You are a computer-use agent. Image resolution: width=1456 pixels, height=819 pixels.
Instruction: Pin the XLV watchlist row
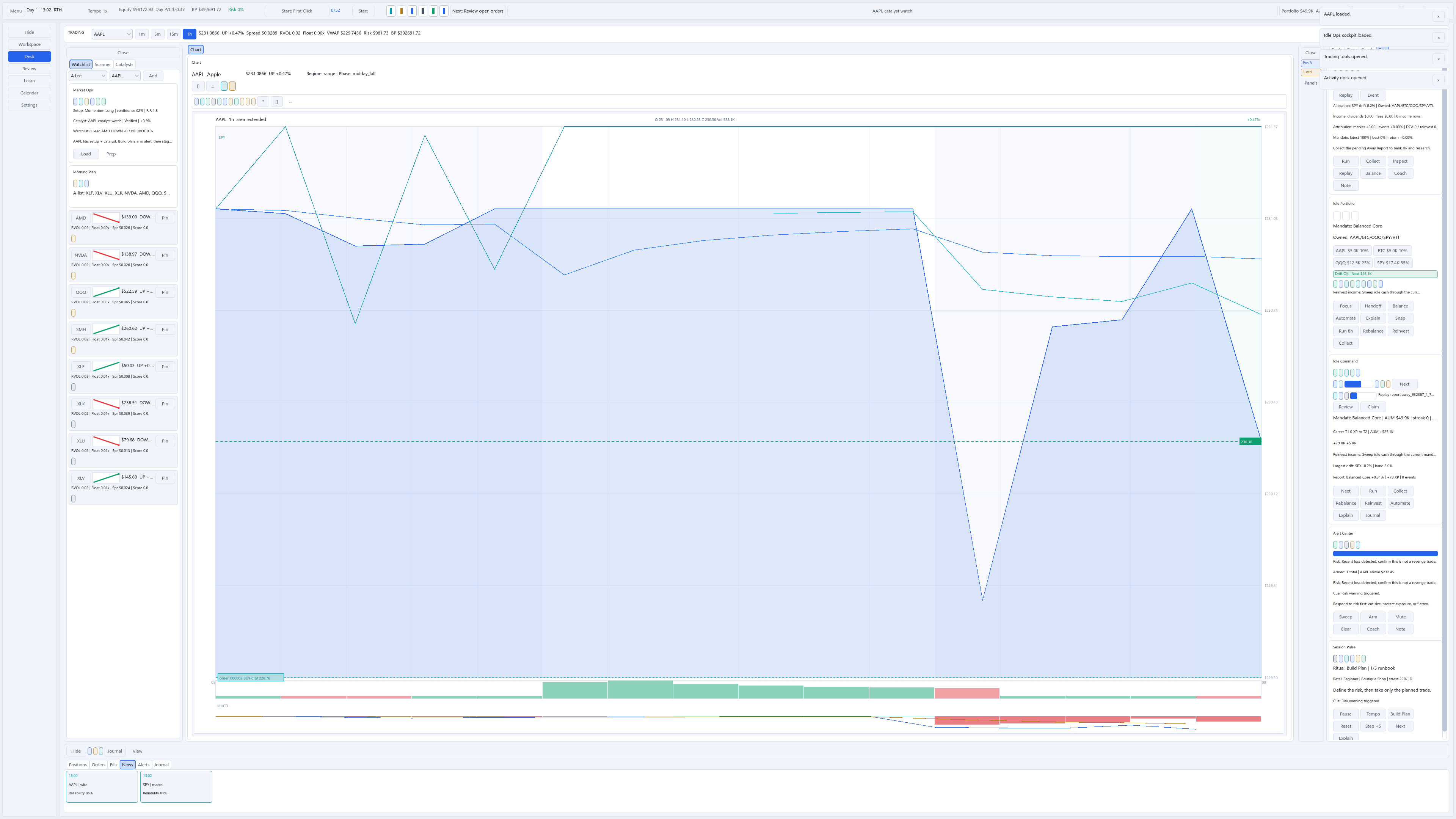[x=165, y=478]
